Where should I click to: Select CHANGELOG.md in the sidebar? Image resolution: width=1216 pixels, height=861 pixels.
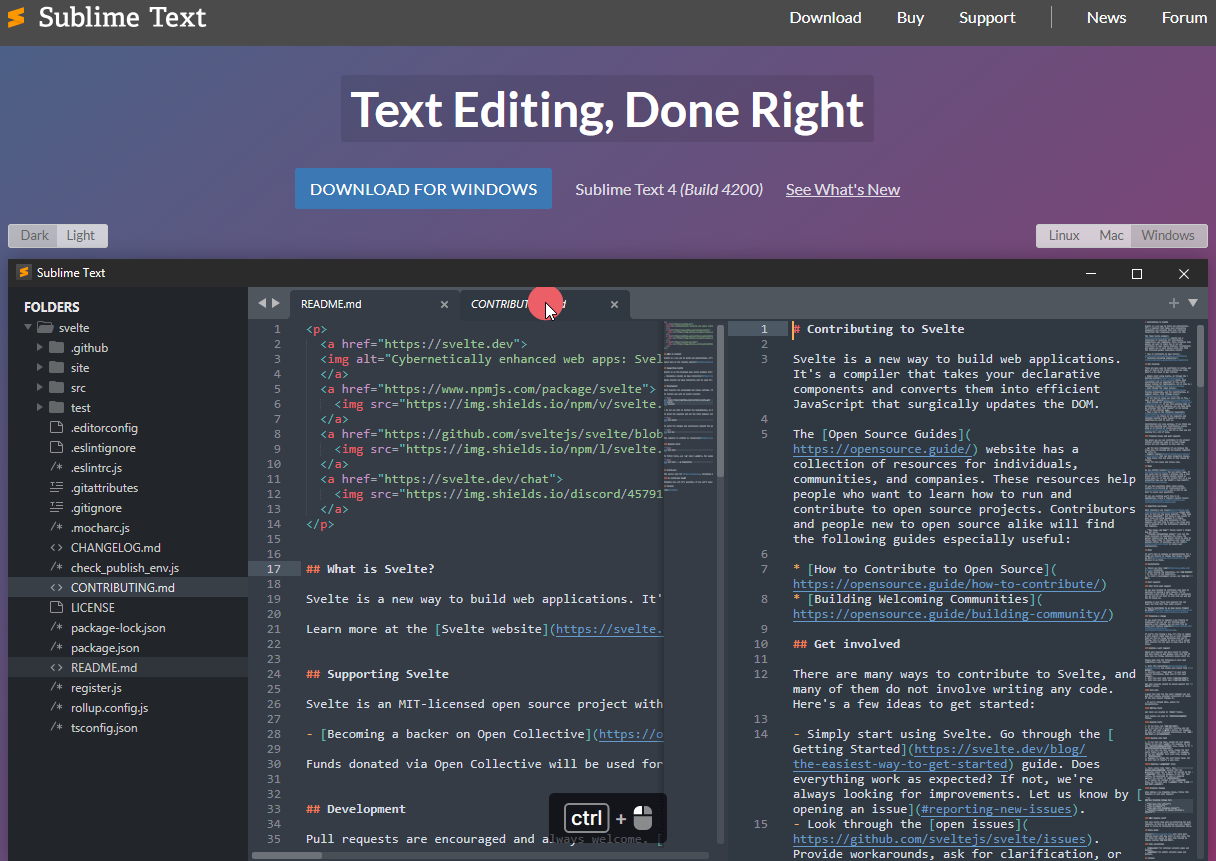click(128, 548)
